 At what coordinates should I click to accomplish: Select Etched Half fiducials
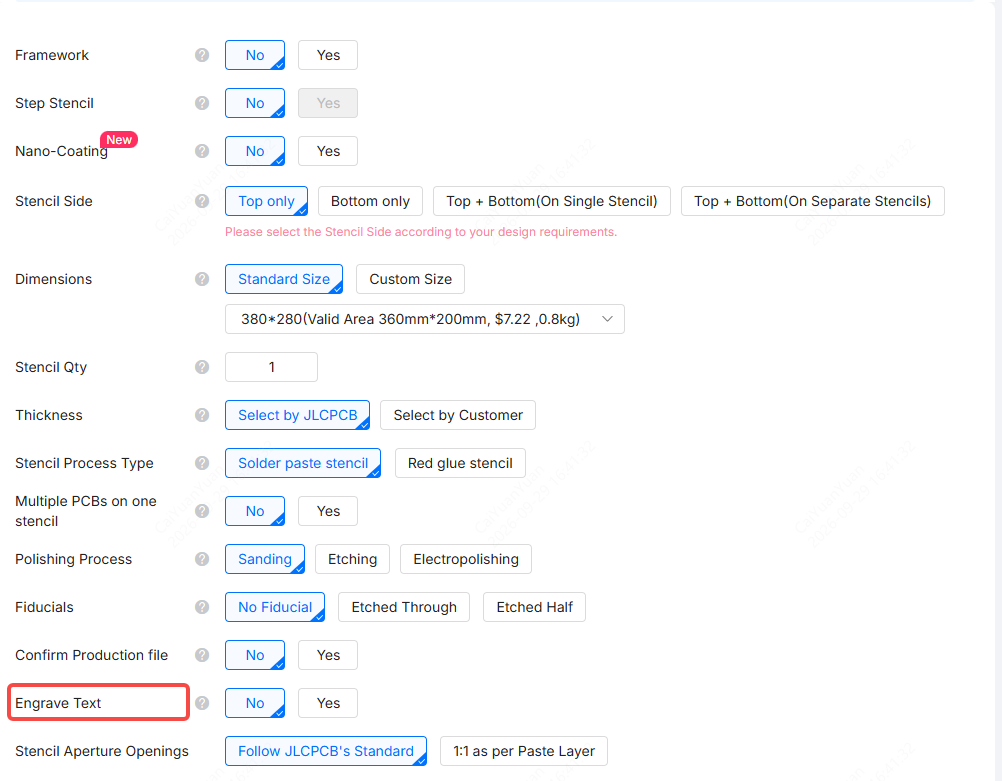534,607
